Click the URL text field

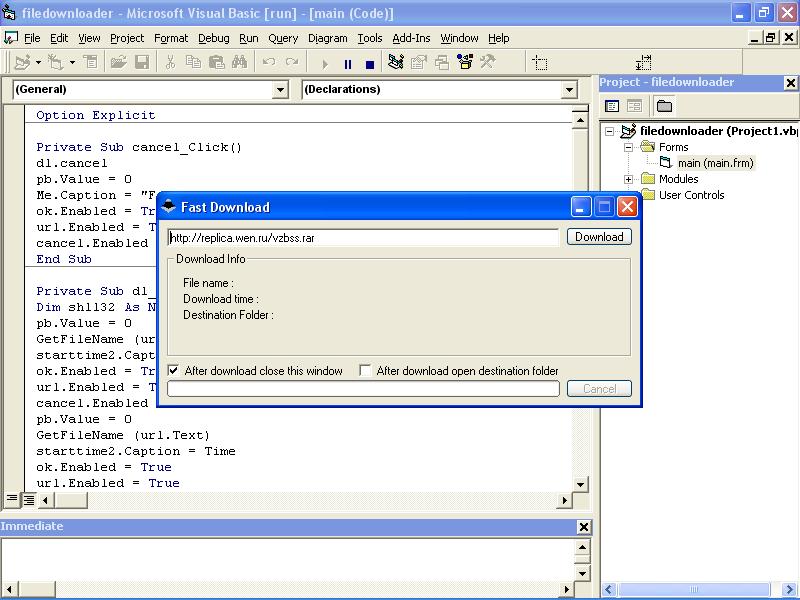coord(363,238)
